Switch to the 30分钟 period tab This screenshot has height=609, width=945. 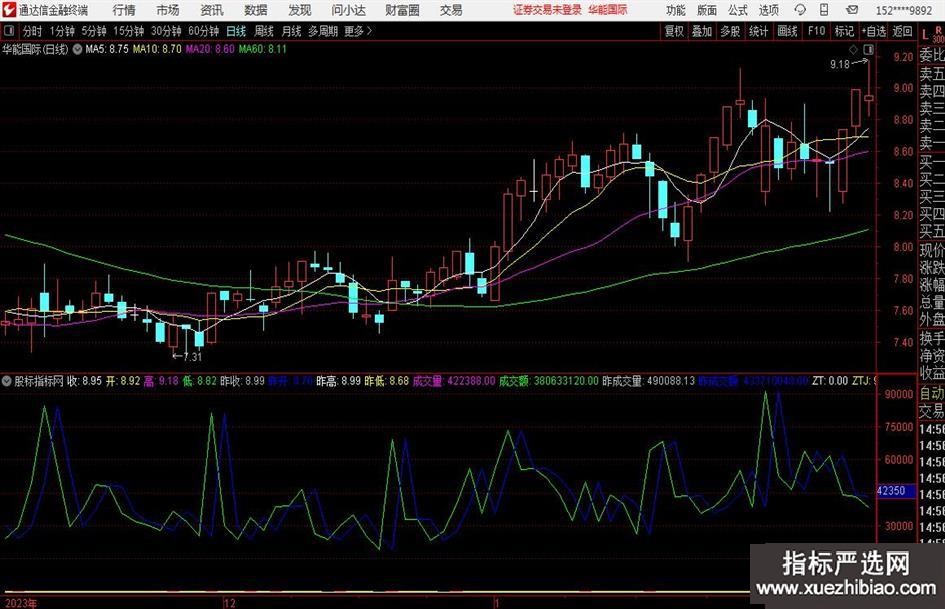click(166, 31)
